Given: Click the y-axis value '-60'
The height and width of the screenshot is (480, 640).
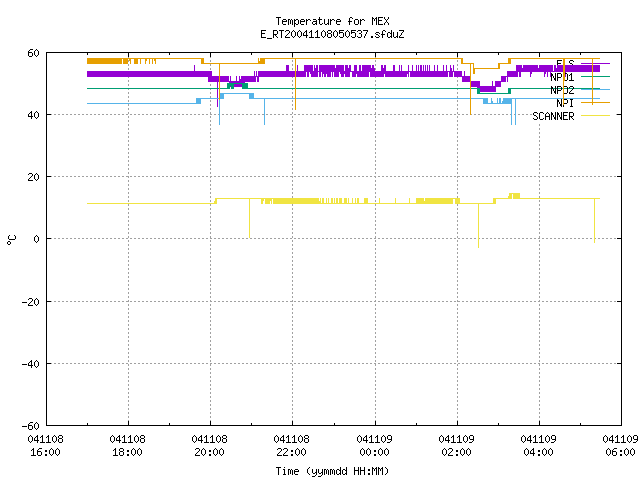Looking at the screenshot, I should [x=31, y=426].
